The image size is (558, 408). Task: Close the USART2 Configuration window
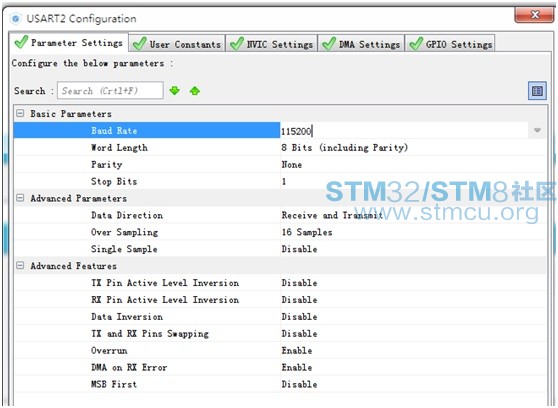533,15
